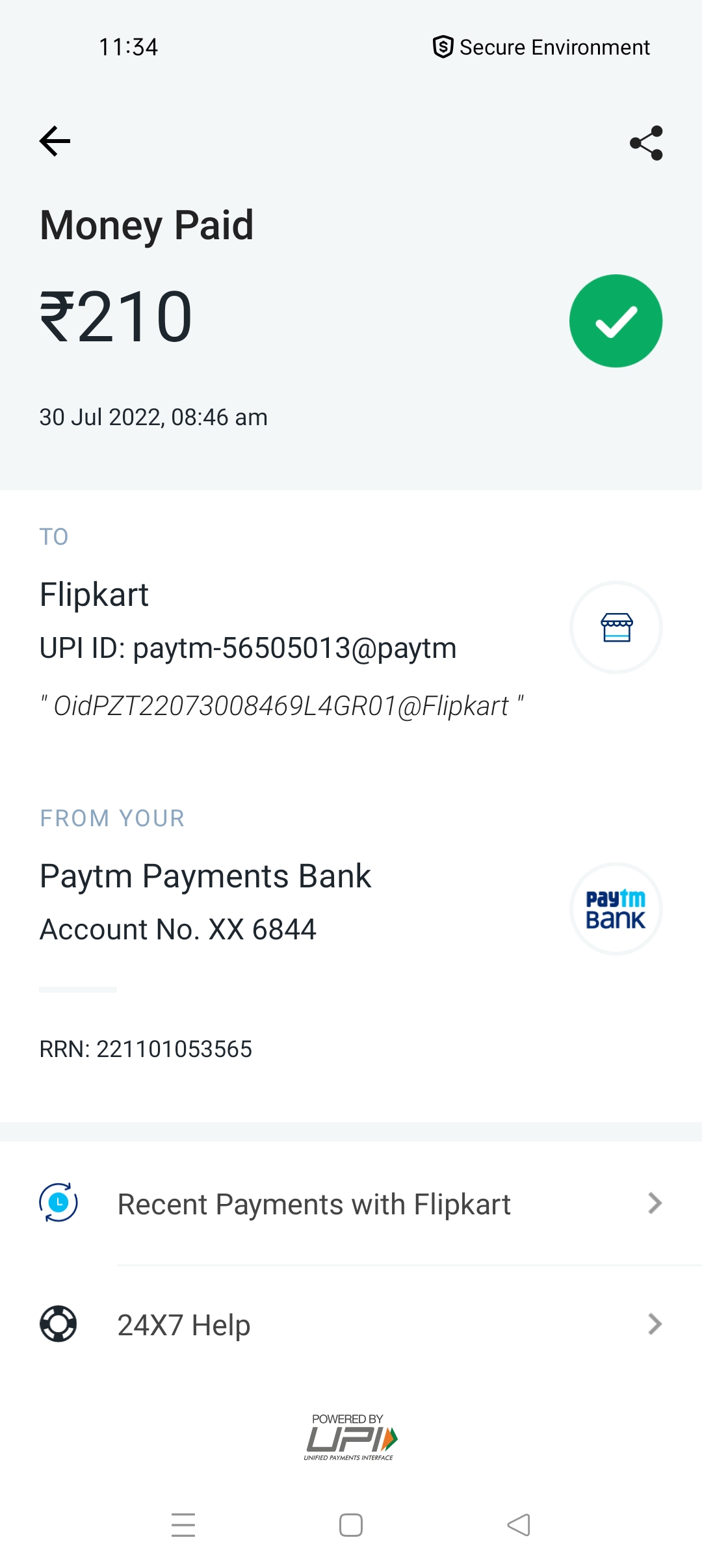The image size is (702, 1568).
Task: Expand Recent Payments with Flipkart chevron
Action: (655, 1203)
